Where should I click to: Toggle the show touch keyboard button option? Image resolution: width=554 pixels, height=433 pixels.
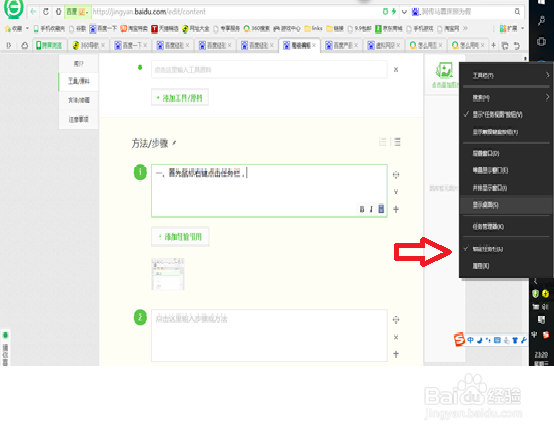click(506, 132)
